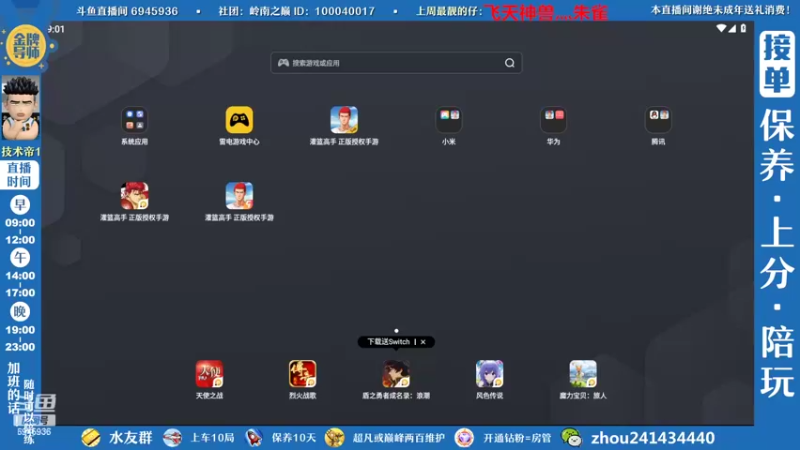Open the 小米 app folder
The height and width of the screenshot is (450, 800).
(448, 120)
